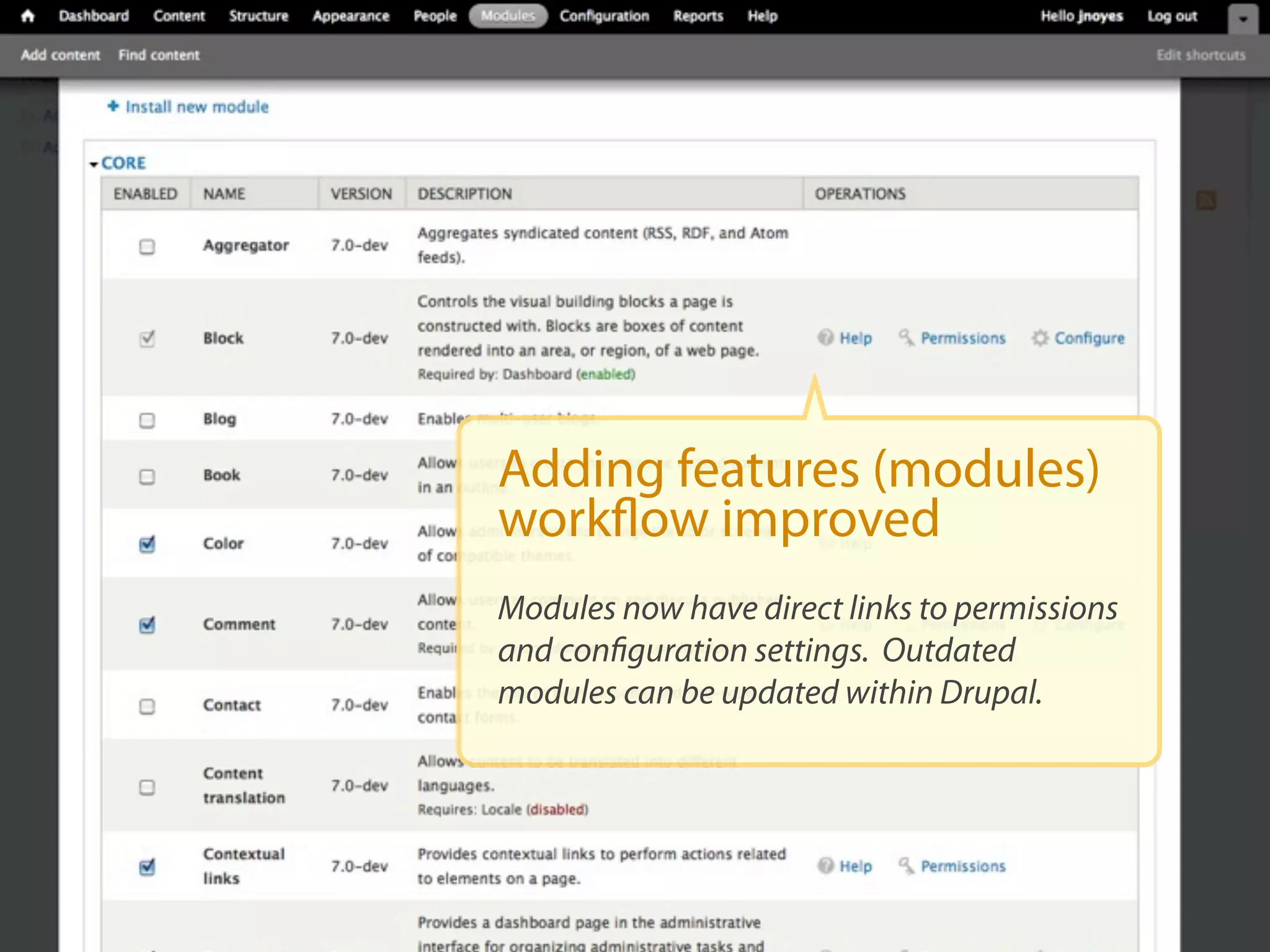
Task: Click the plus icon for Install new module
Action: coord(113,106)
